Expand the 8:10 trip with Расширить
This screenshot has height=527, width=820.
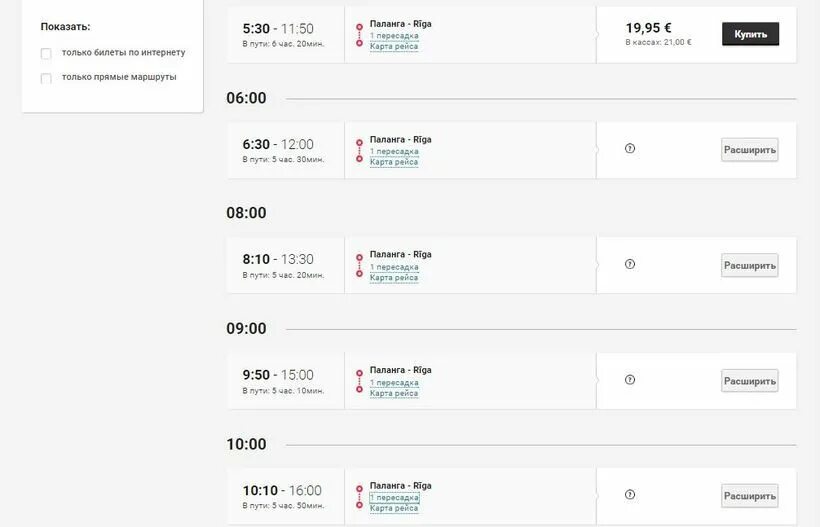pos(749,266)
